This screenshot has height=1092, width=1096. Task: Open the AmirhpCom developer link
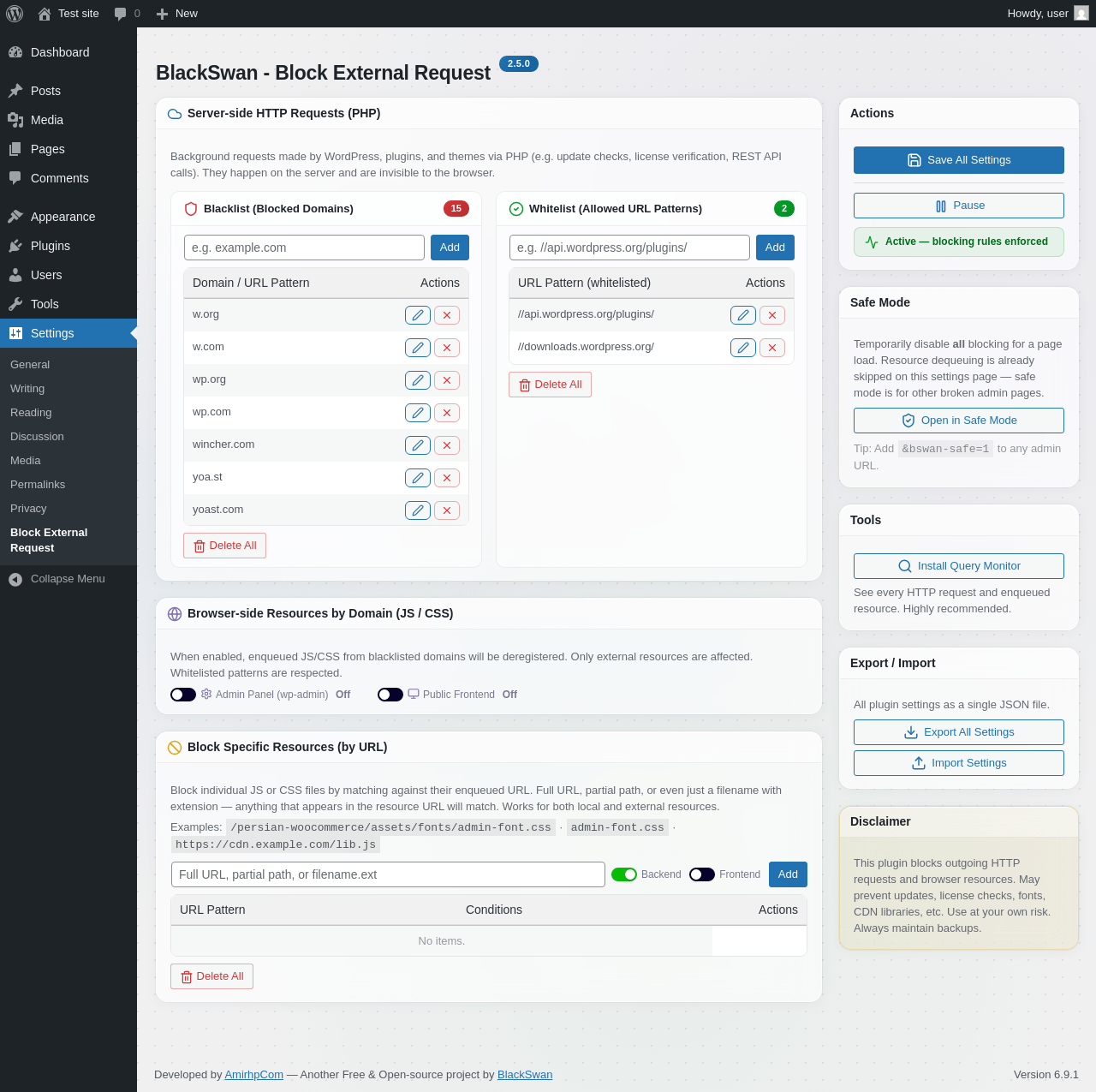click(x=254, y=1075)
